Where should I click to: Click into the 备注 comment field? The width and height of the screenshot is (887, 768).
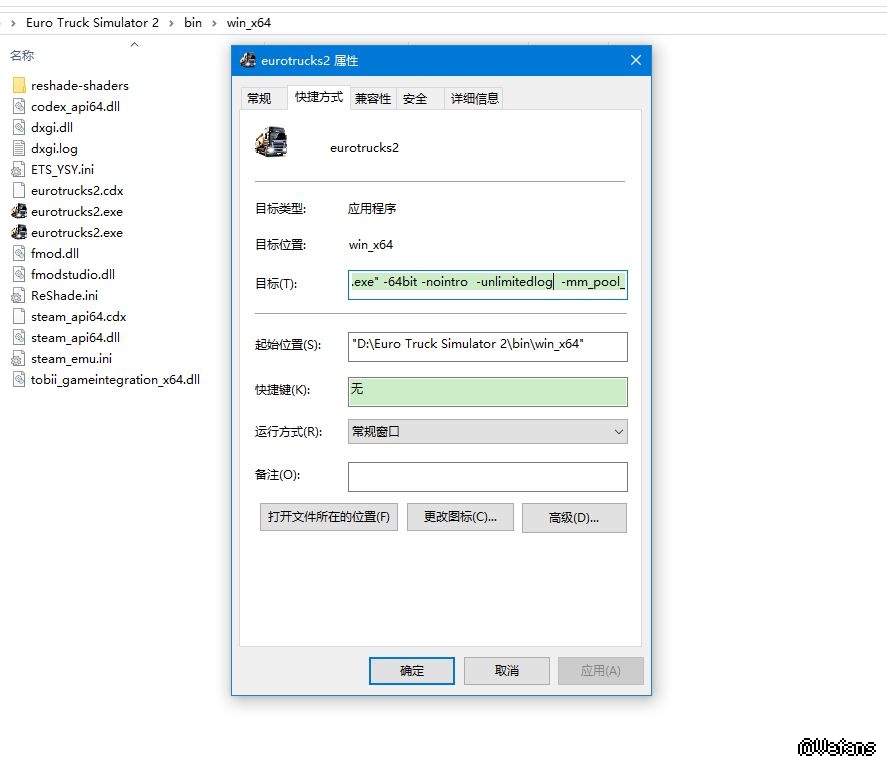click(x=488, y=477)
